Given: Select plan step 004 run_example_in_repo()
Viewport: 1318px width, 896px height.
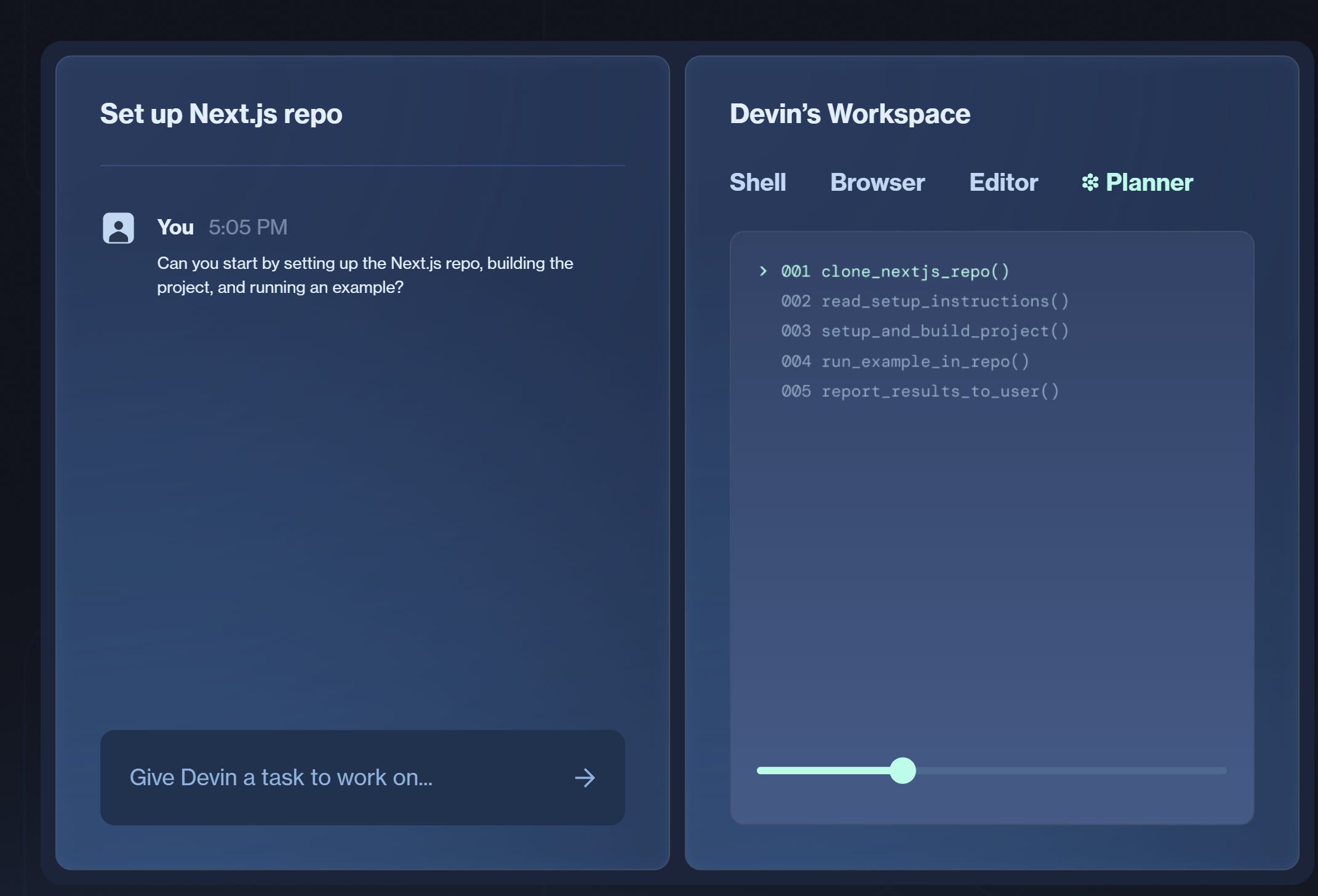Looking at the screenshot, I should pyautogui.click(x=905, y=361).
